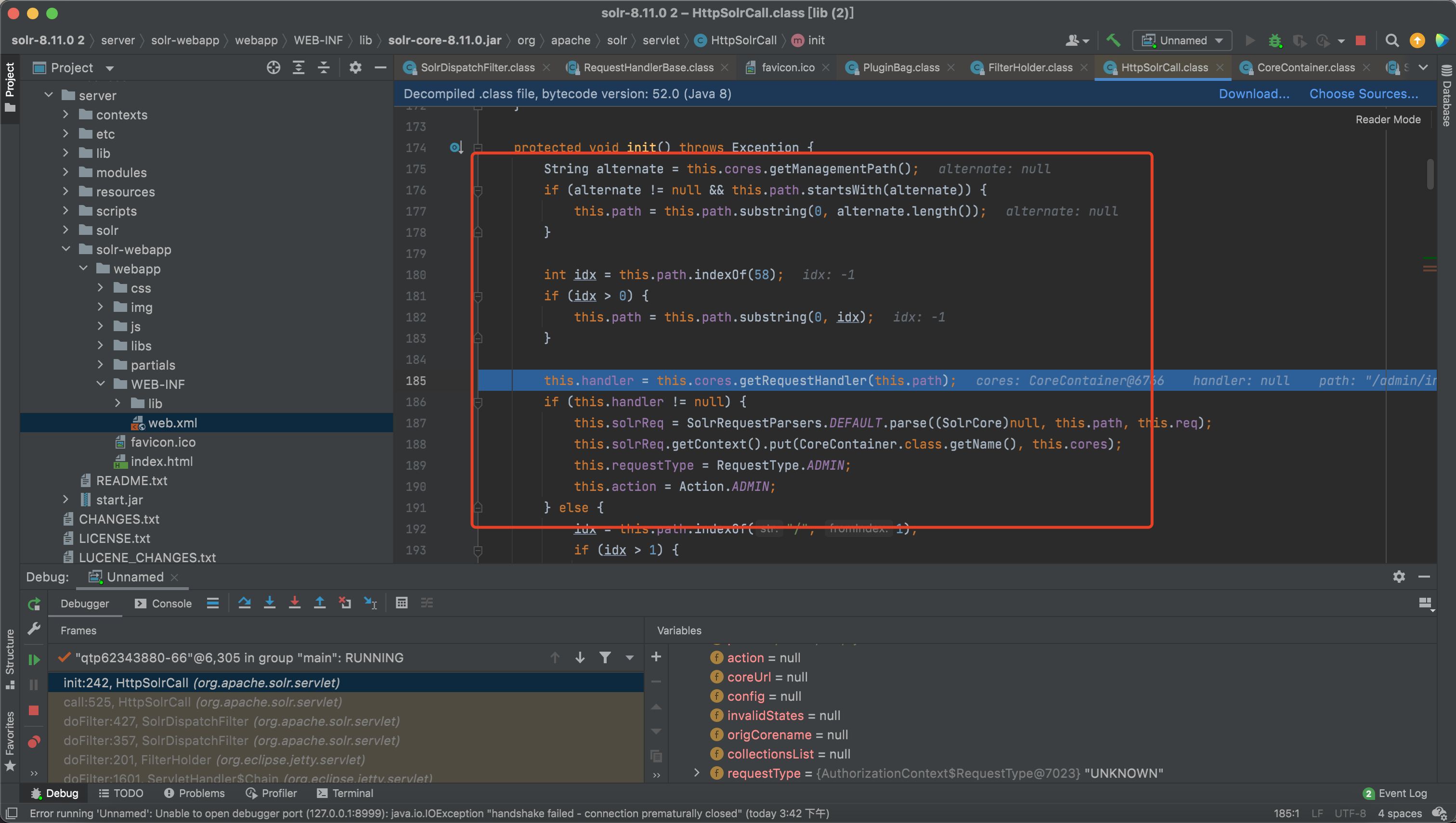Screen dimensions: 1456x823
Task: Toggle code fold marker on line 186
Action: pos(478,402)
